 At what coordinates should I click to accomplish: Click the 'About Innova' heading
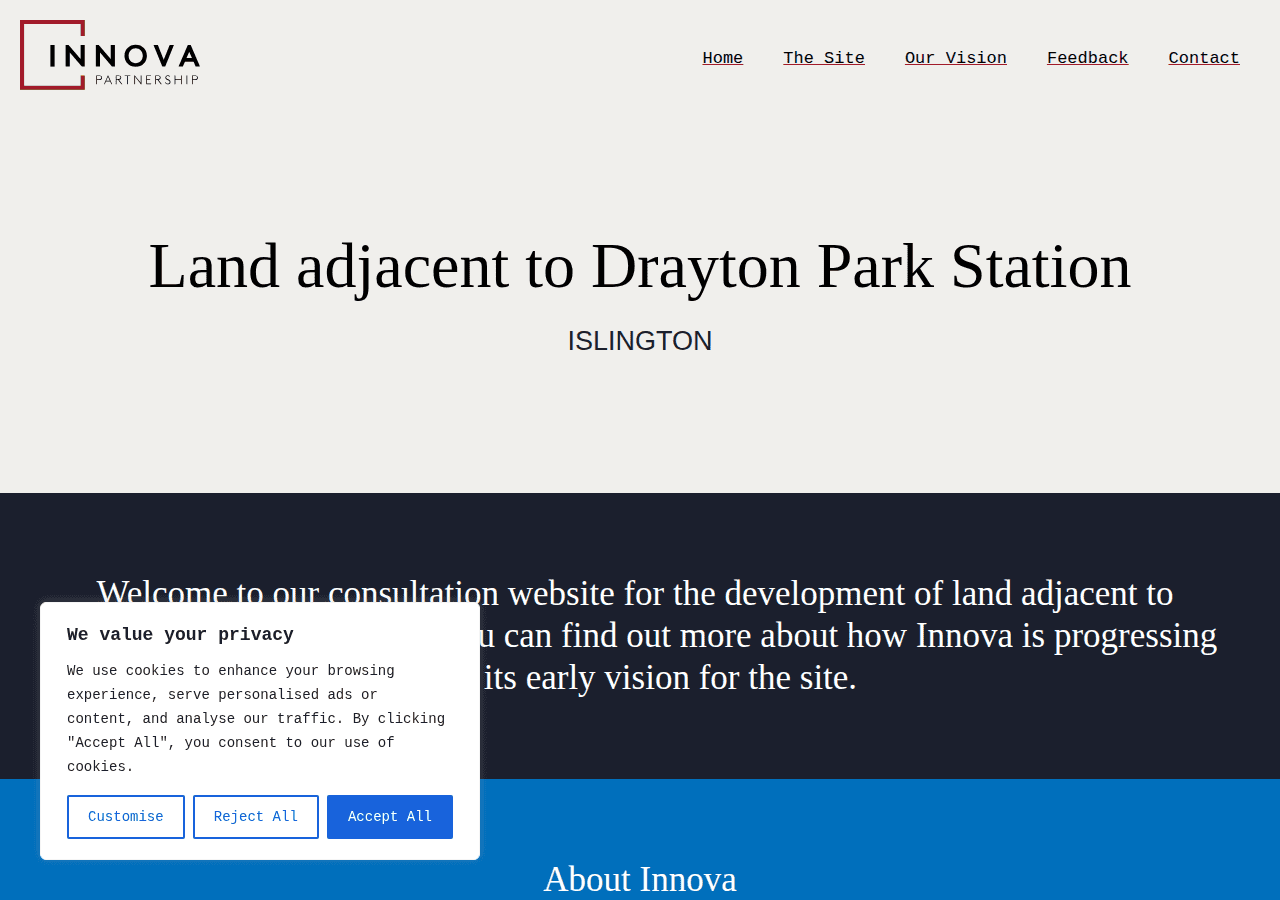640,879
